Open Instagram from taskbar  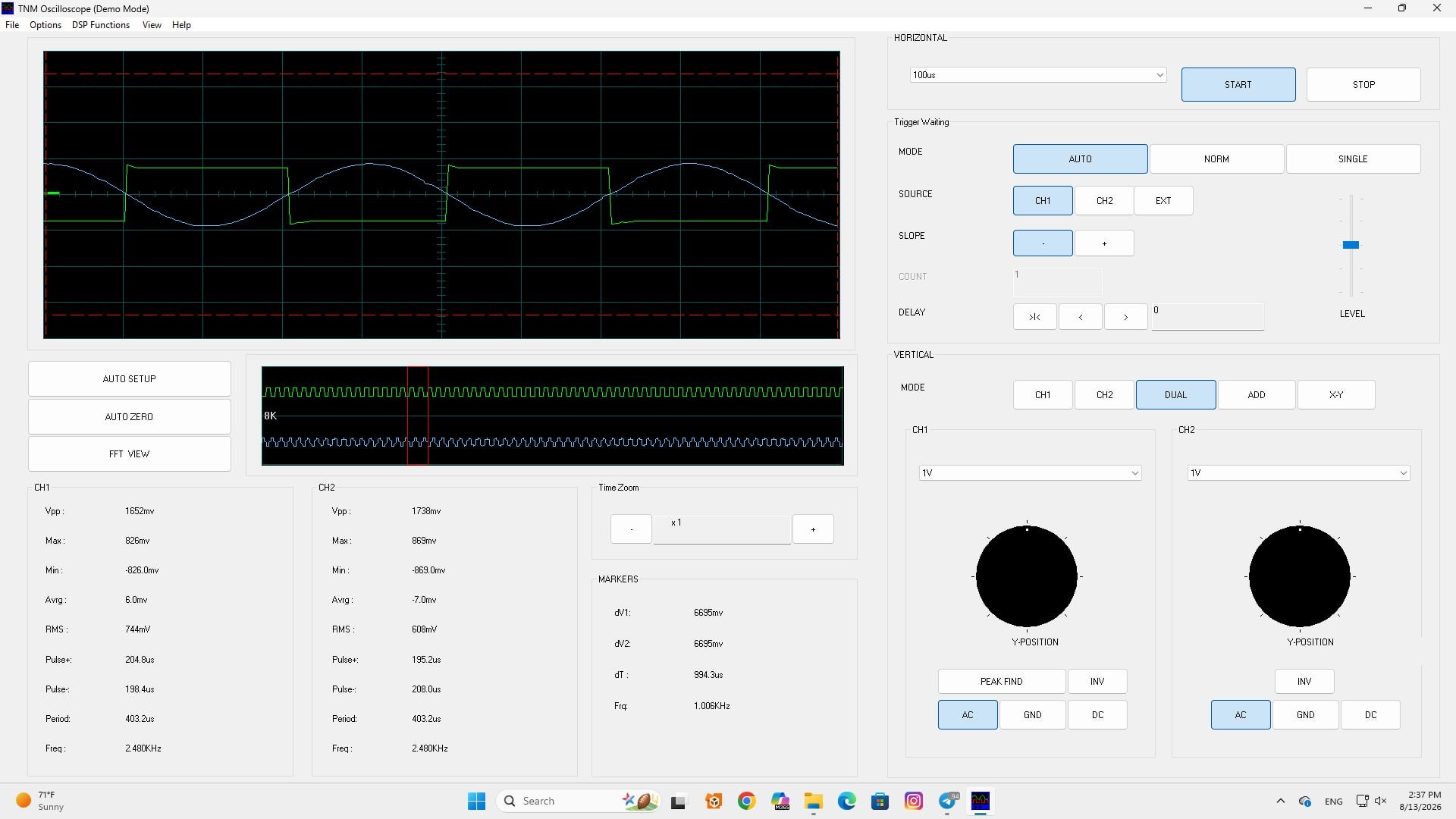click(914, 801)
